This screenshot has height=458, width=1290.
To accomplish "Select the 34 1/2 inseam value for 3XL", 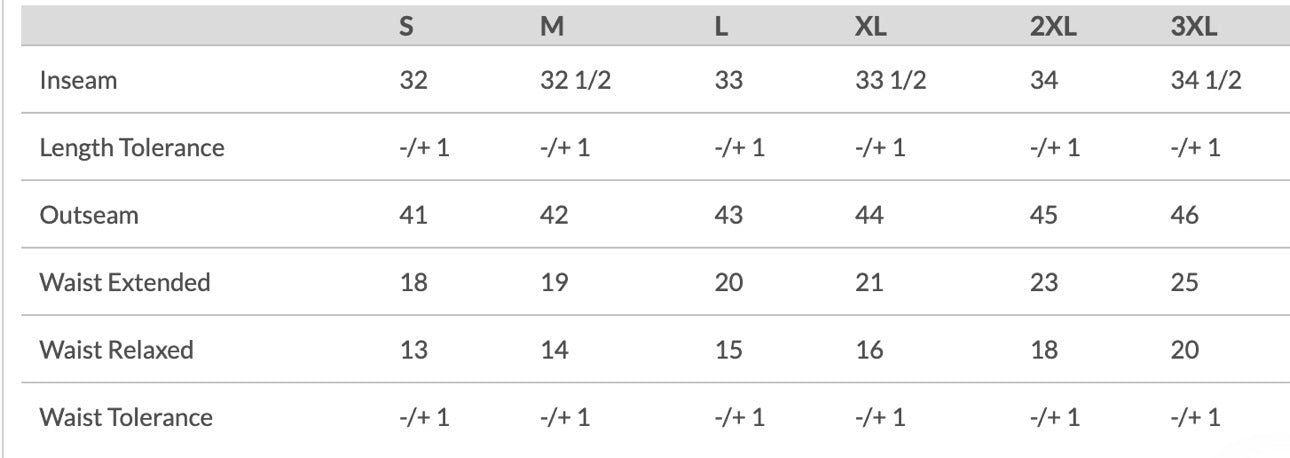I will pos(1205,81).
